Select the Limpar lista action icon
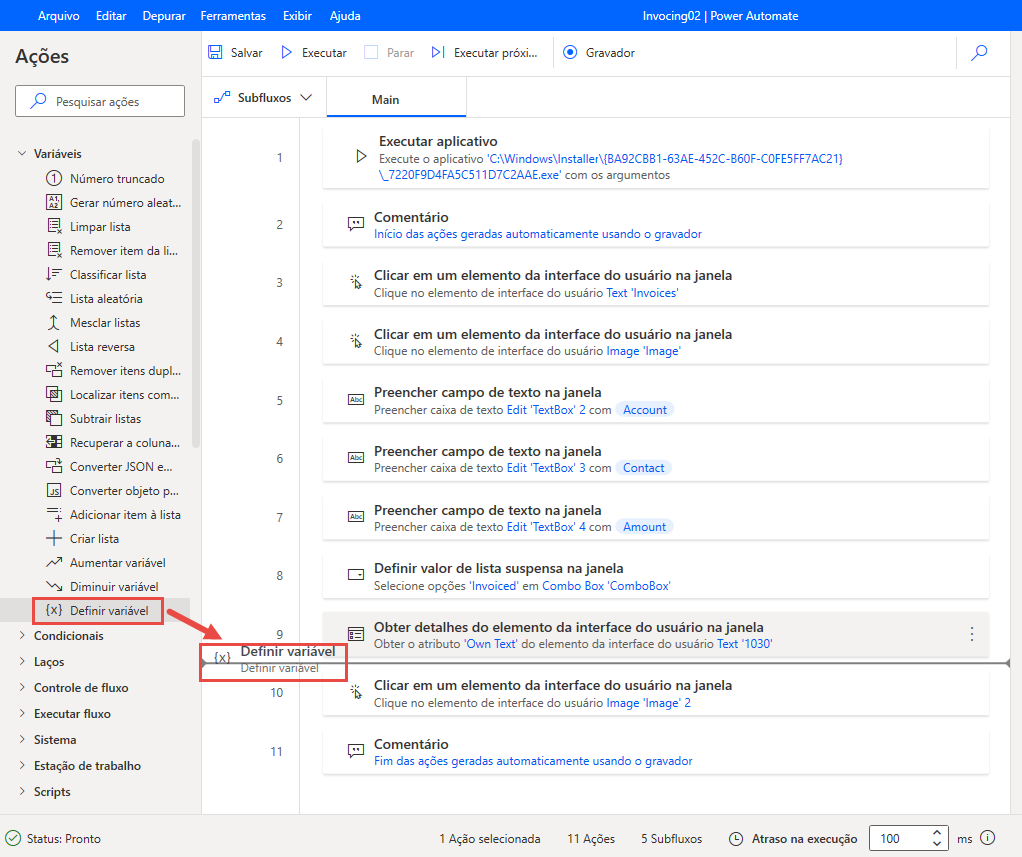1022x857 pixels. point(53,227)
